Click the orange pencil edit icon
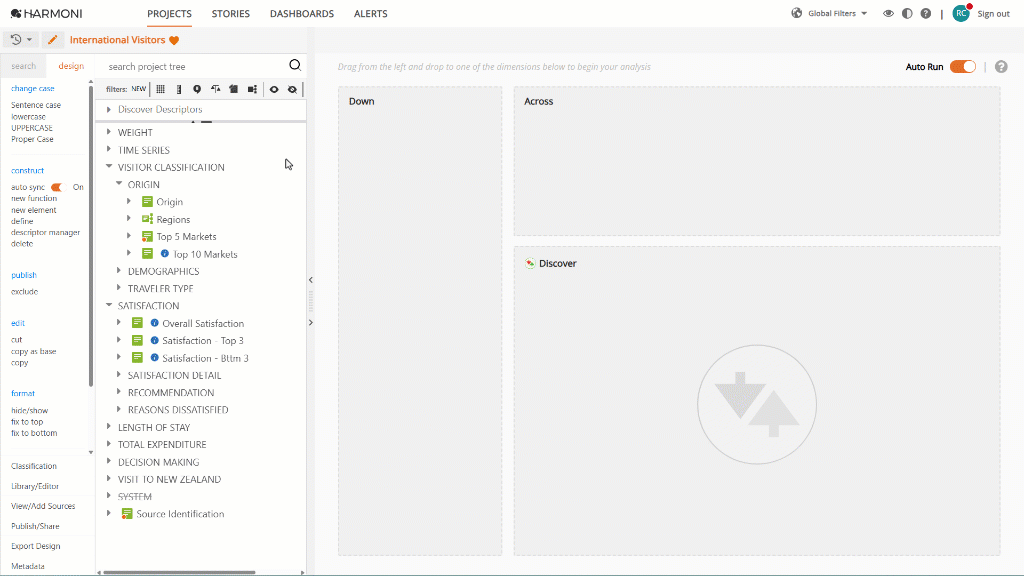The width and height of the screenshot is (1024, 576). tap(53, 40)
